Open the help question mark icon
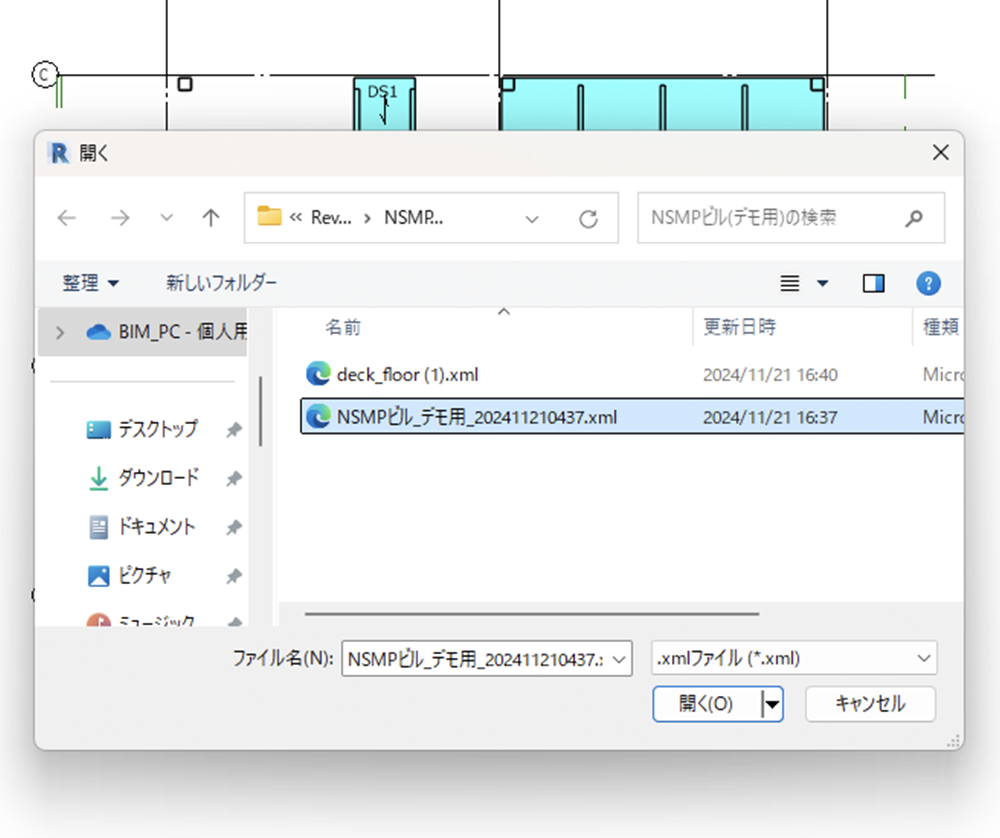Screen dimensions: 1000x838 click(x=928, y=283)
